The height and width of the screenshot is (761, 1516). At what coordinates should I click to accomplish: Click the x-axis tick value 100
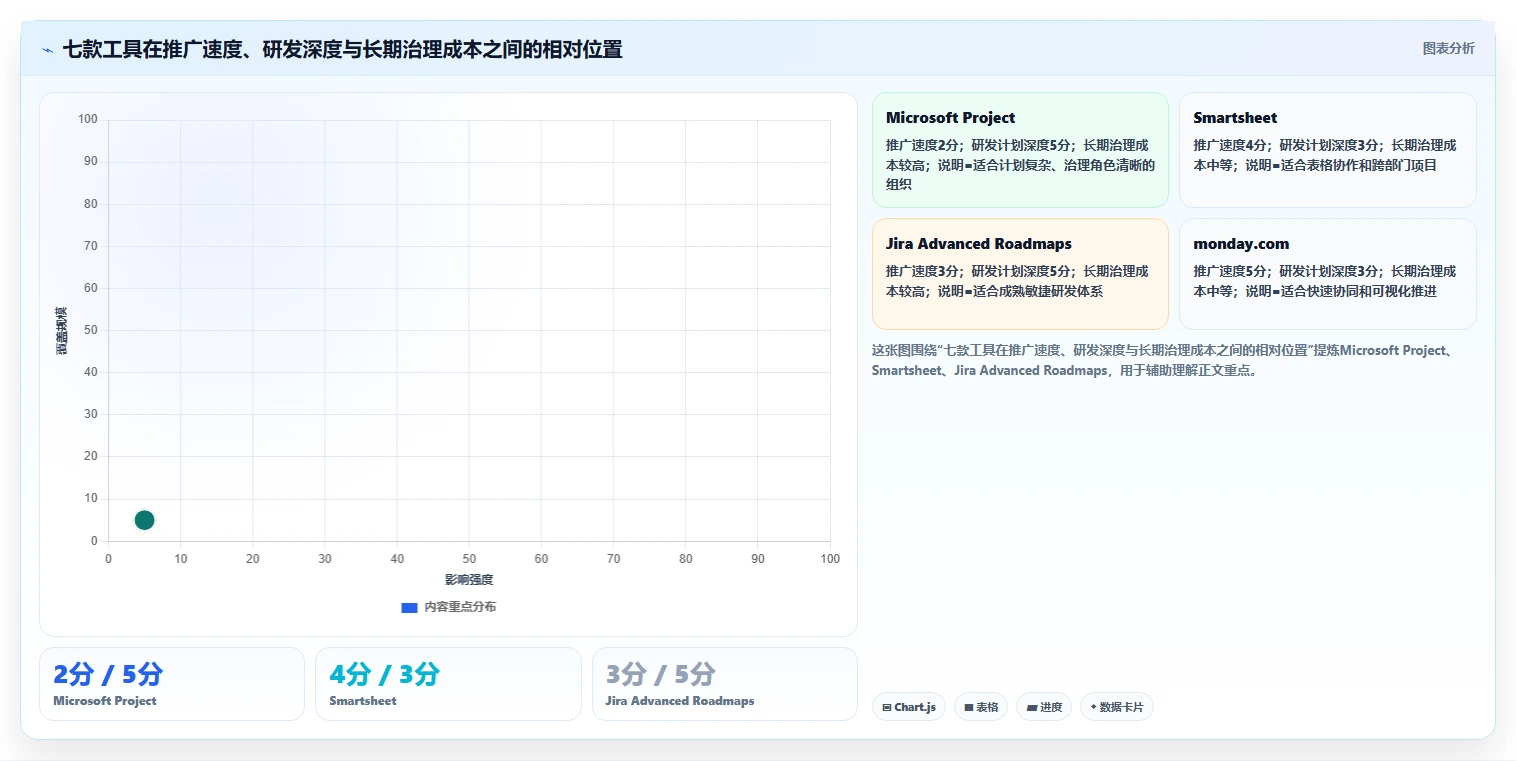[x=830, y=559]
